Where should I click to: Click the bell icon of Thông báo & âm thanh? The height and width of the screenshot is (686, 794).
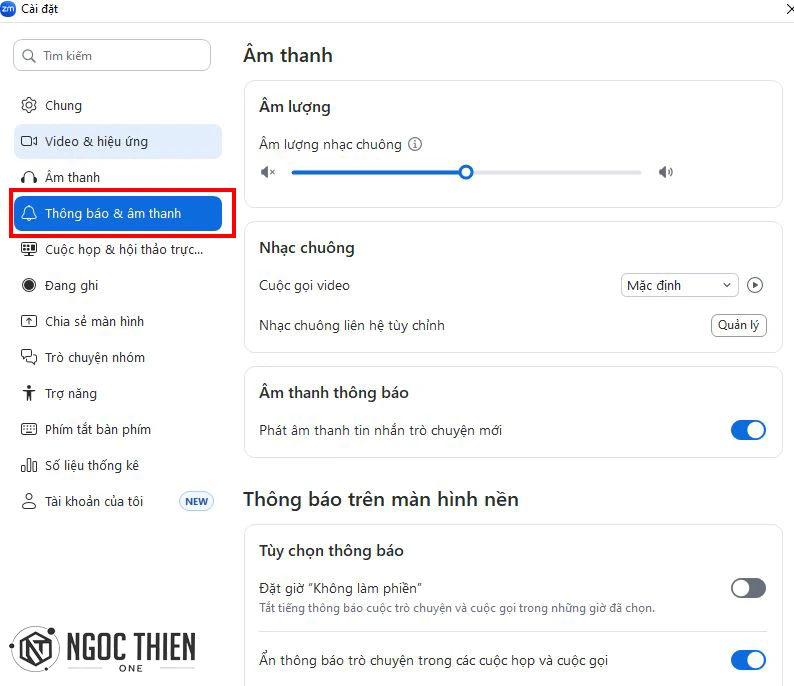coord(29,213)
